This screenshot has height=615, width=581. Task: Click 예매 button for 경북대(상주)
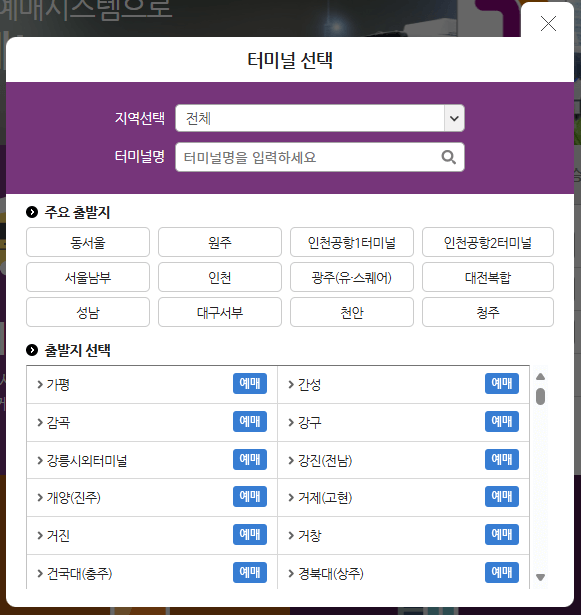click(x=502, y=573)
